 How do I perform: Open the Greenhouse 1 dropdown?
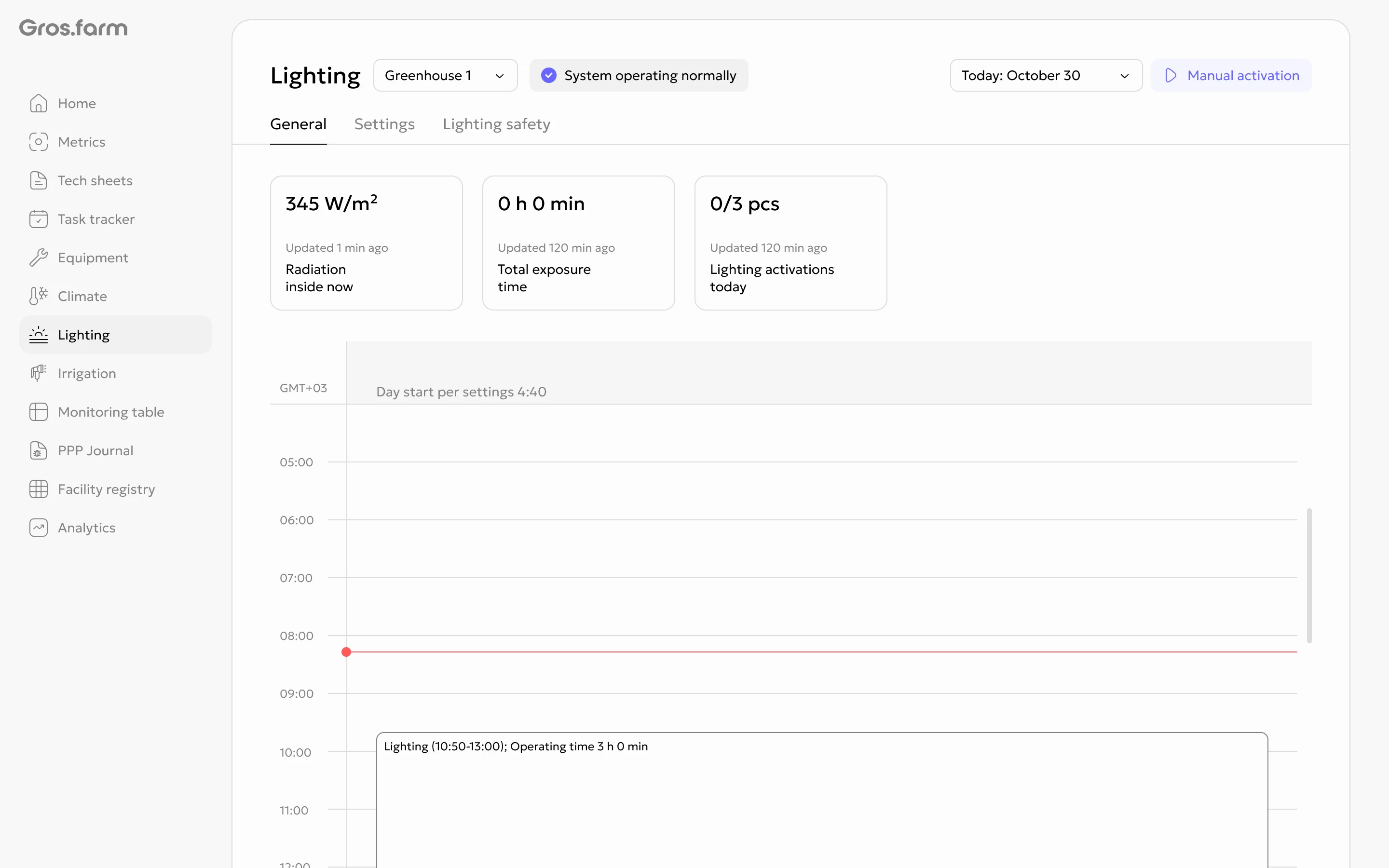click(x=446, y=75)
